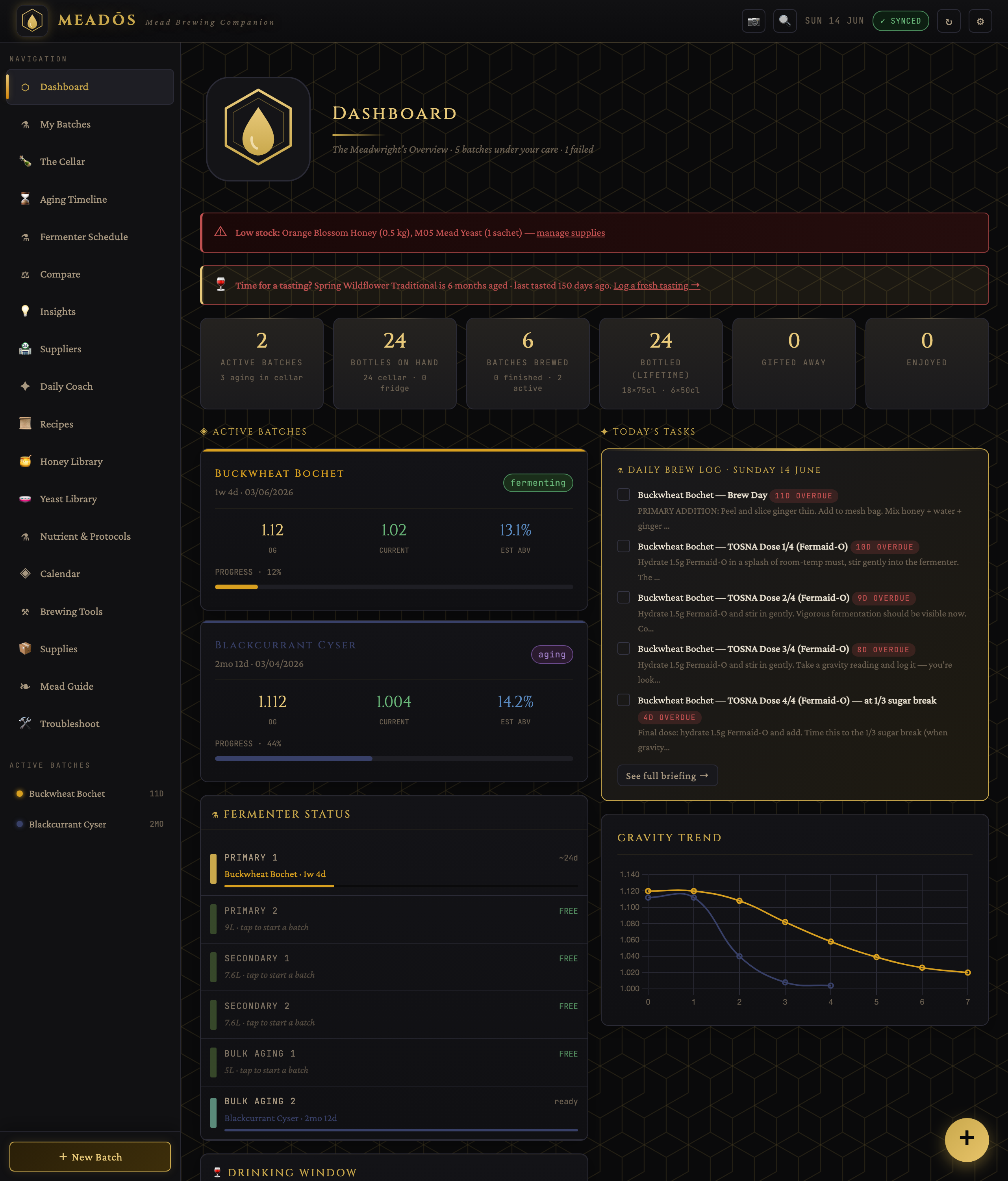Click the Suppliers icon in sidebar
Screen dimensions: 1008x1181
(25, 349)
